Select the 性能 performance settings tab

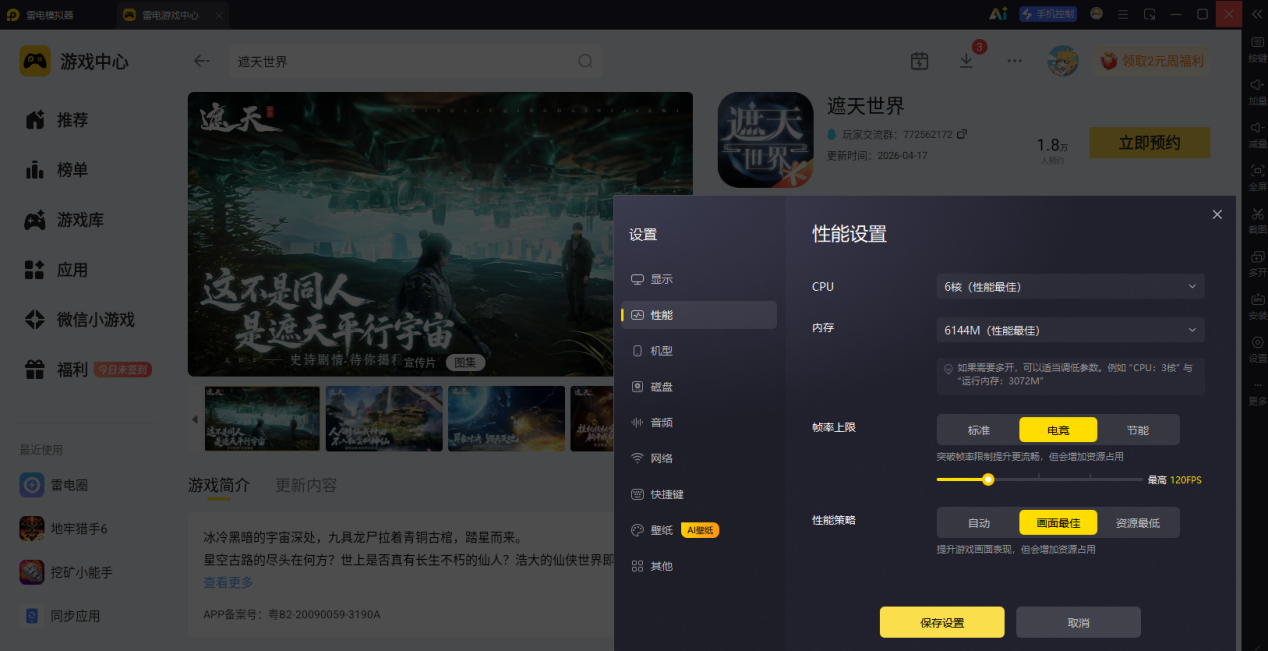698,315
